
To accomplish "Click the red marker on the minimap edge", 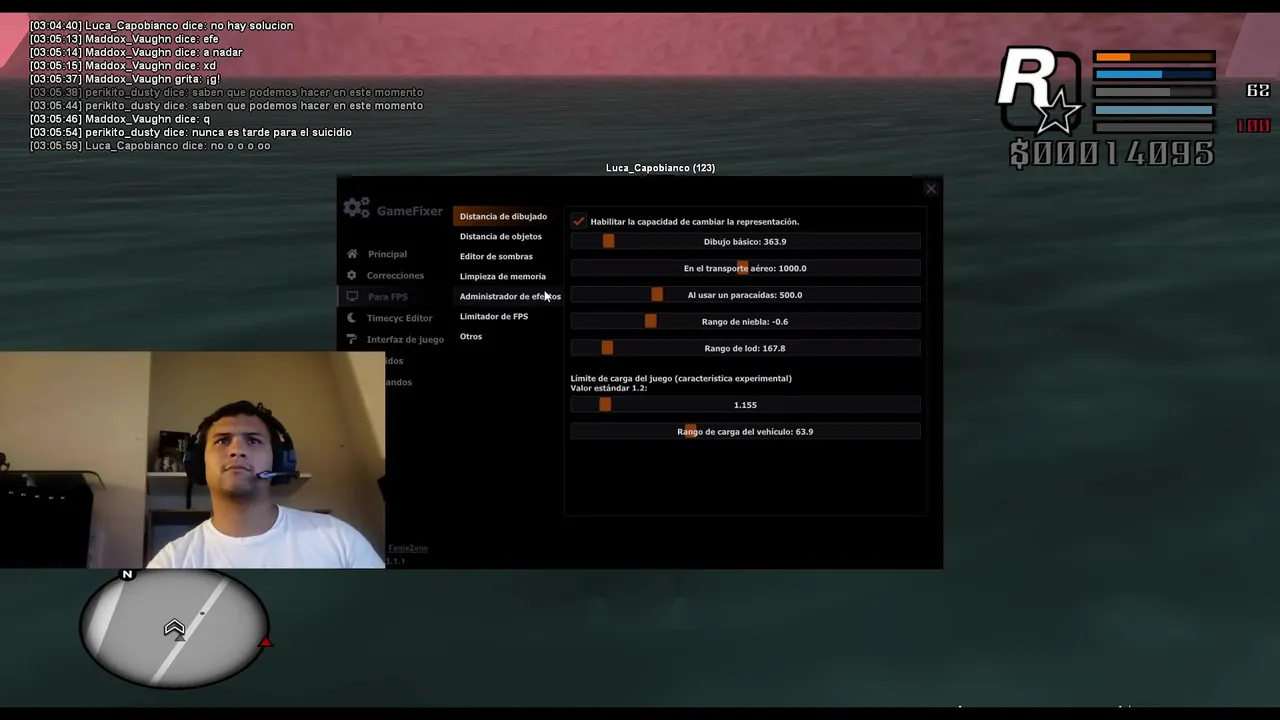I will 266,642.
